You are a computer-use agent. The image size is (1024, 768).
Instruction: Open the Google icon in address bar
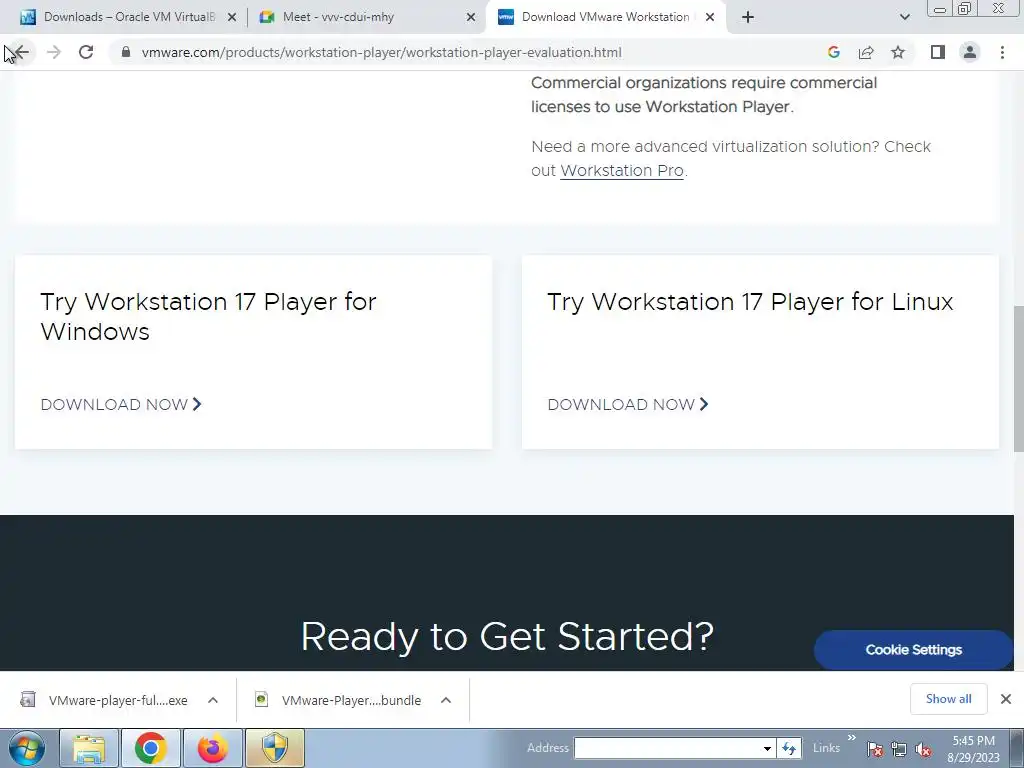click(x=833, y=52)
